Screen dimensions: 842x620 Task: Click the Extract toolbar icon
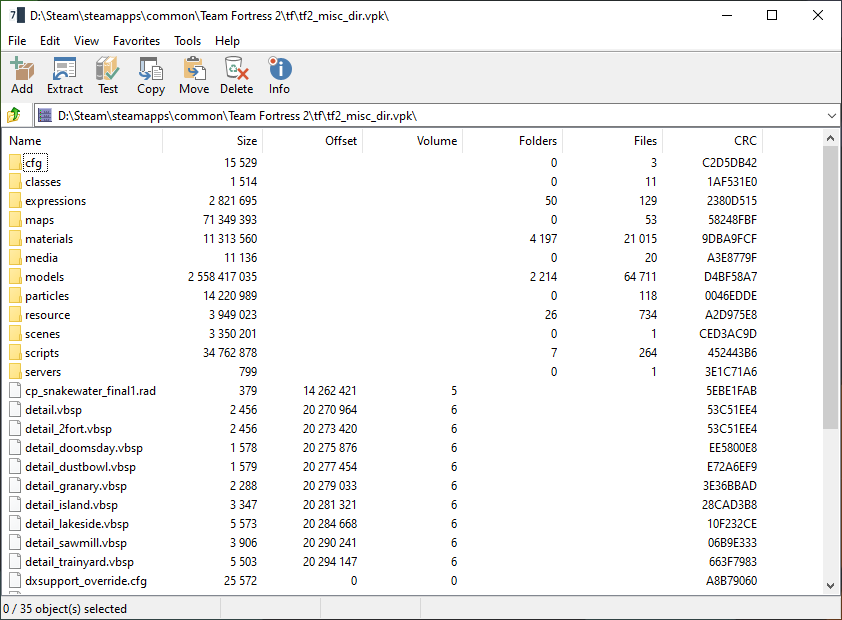pyautogui.click(x=65, y=76)
